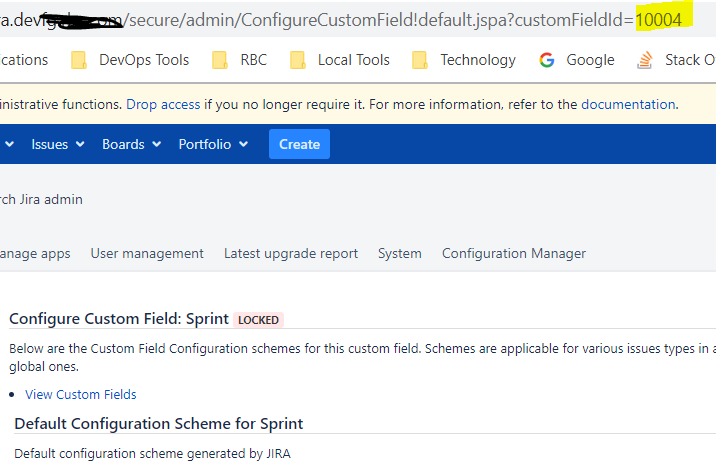Open the documentation link in banner
716x473 pixels.
[x=628, y=104]
